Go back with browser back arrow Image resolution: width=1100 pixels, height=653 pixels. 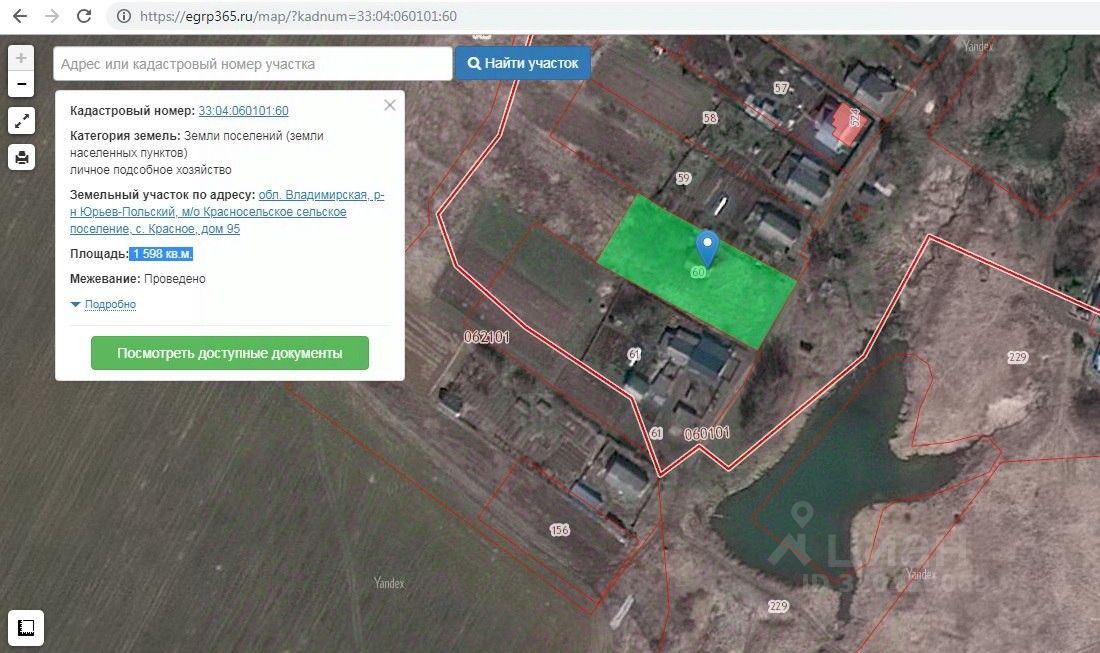click(20, 15)
